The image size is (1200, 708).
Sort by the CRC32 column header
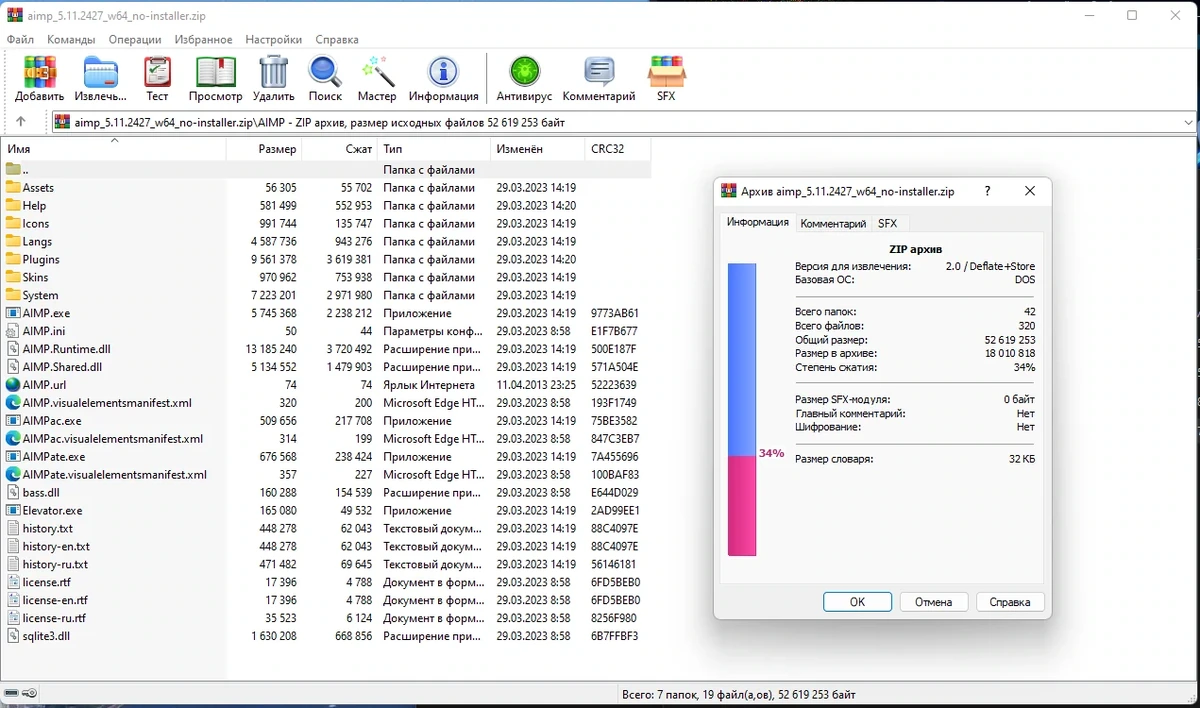[x=618, y=149]
